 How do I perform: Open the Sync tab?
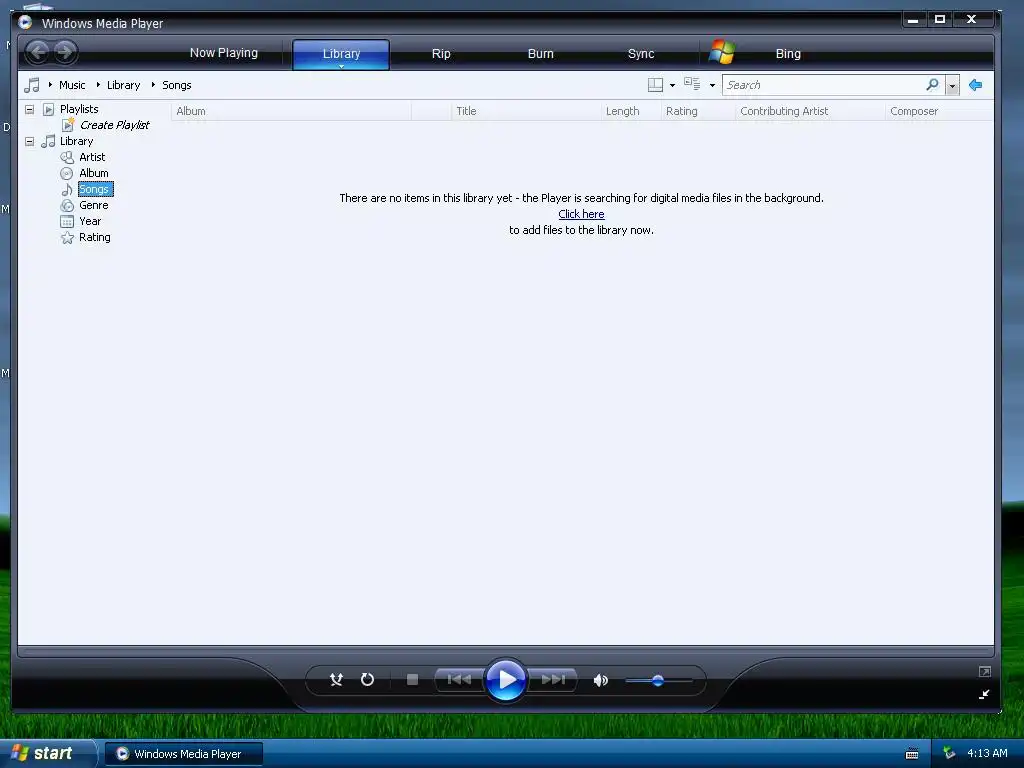pos(641,54)
